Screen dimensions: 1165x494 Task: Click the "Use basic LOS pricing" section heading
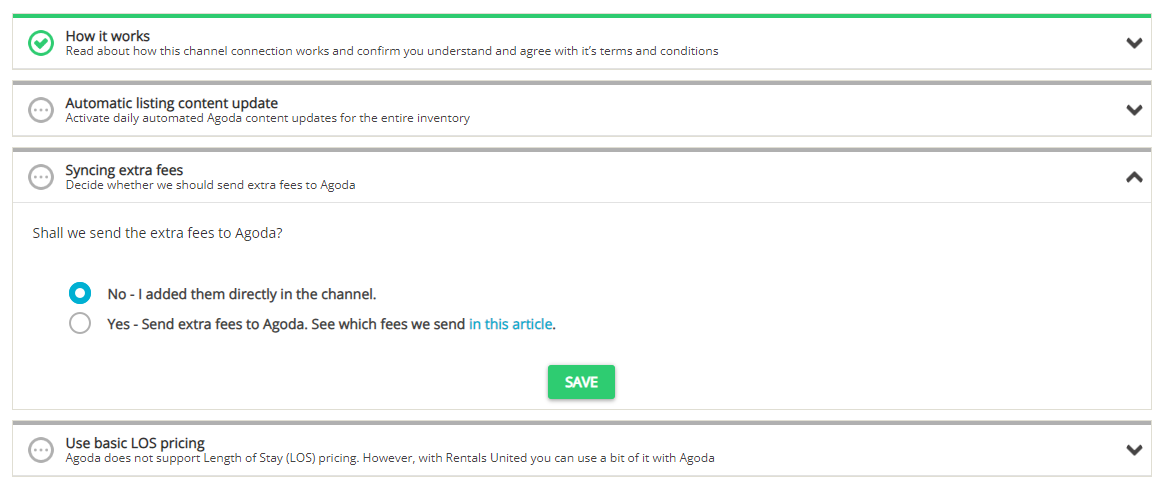(x=135, y=443)
